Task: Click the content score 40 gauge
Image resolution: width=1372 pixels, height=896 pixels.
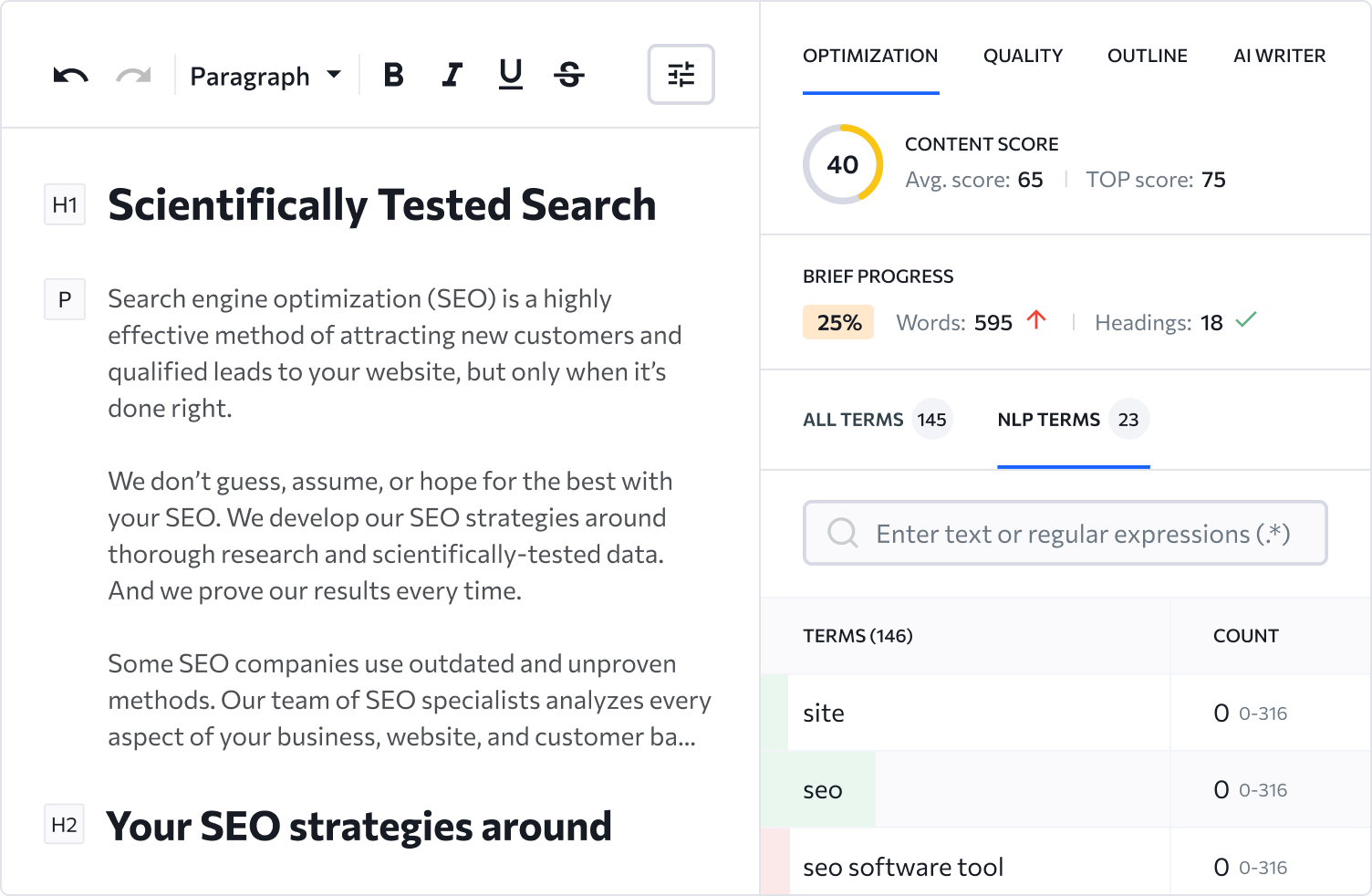Action: (x=843, y=164)
